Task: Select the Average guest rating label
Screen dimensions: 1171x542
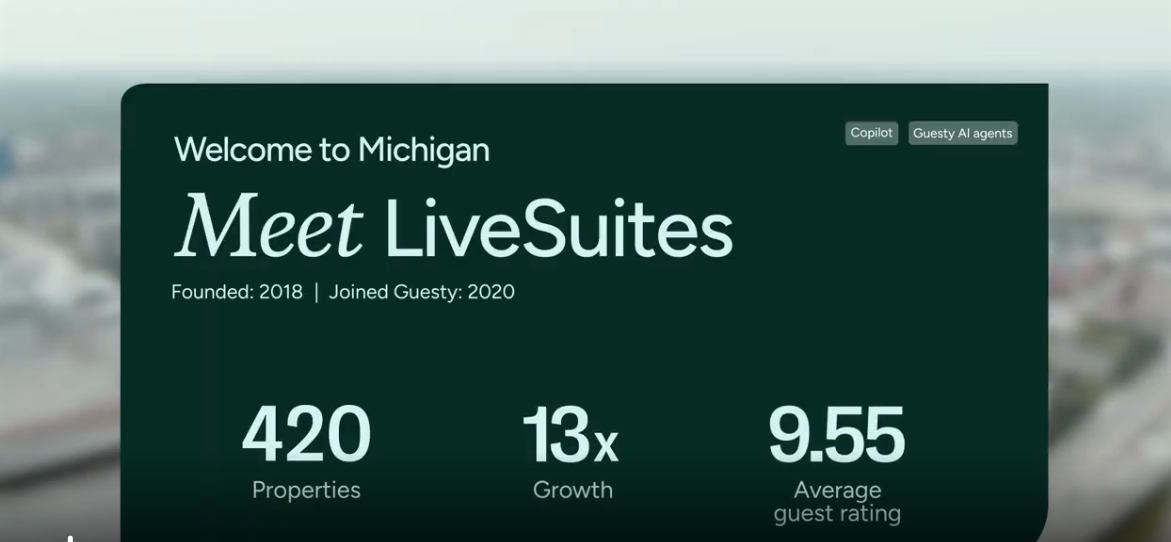Action: (x=837, y=502)
